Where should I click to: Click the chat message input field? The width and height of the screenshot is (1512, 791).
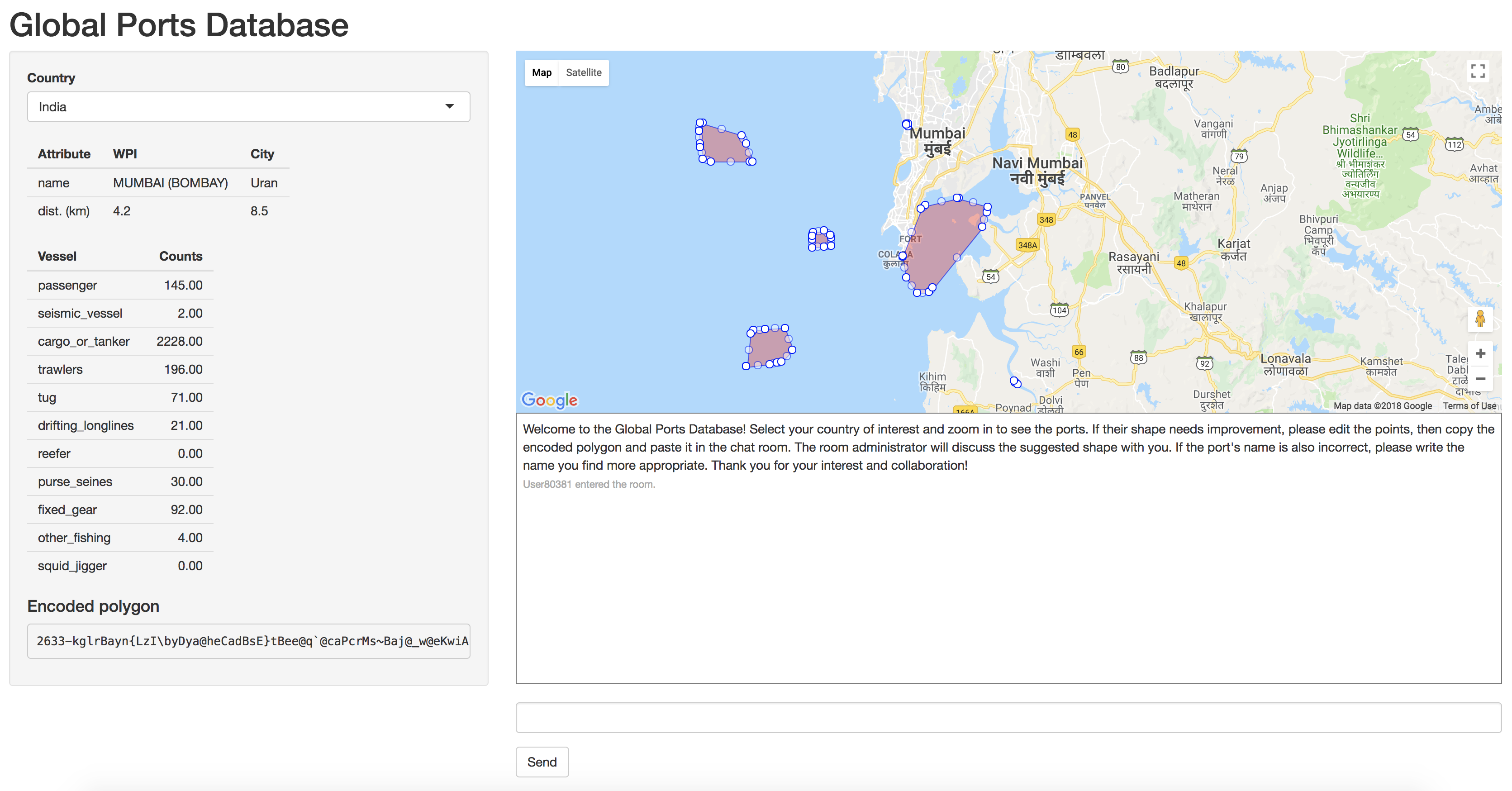click(1008, 717)
